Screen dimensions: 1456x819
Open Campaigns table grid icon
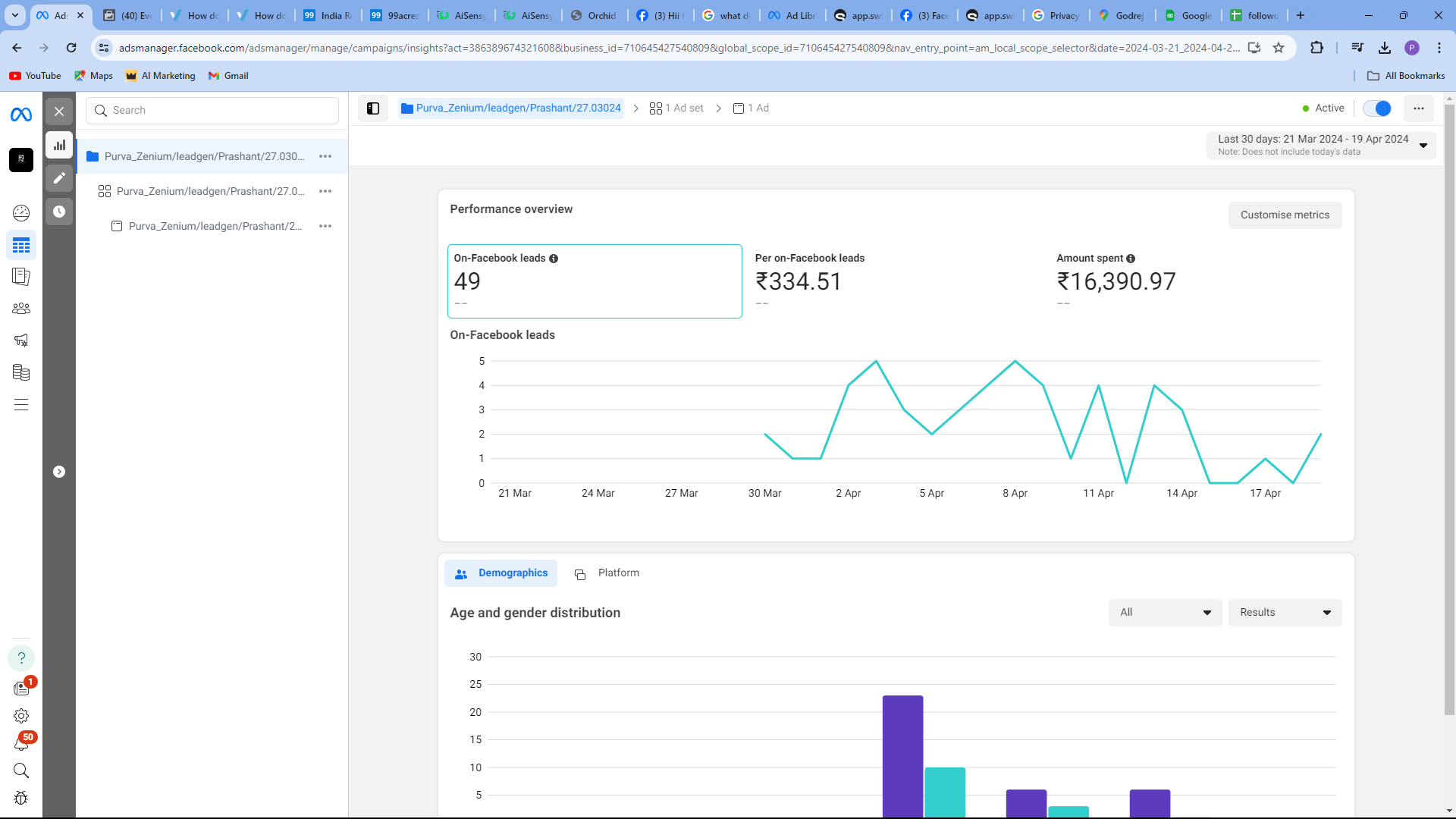21,245
